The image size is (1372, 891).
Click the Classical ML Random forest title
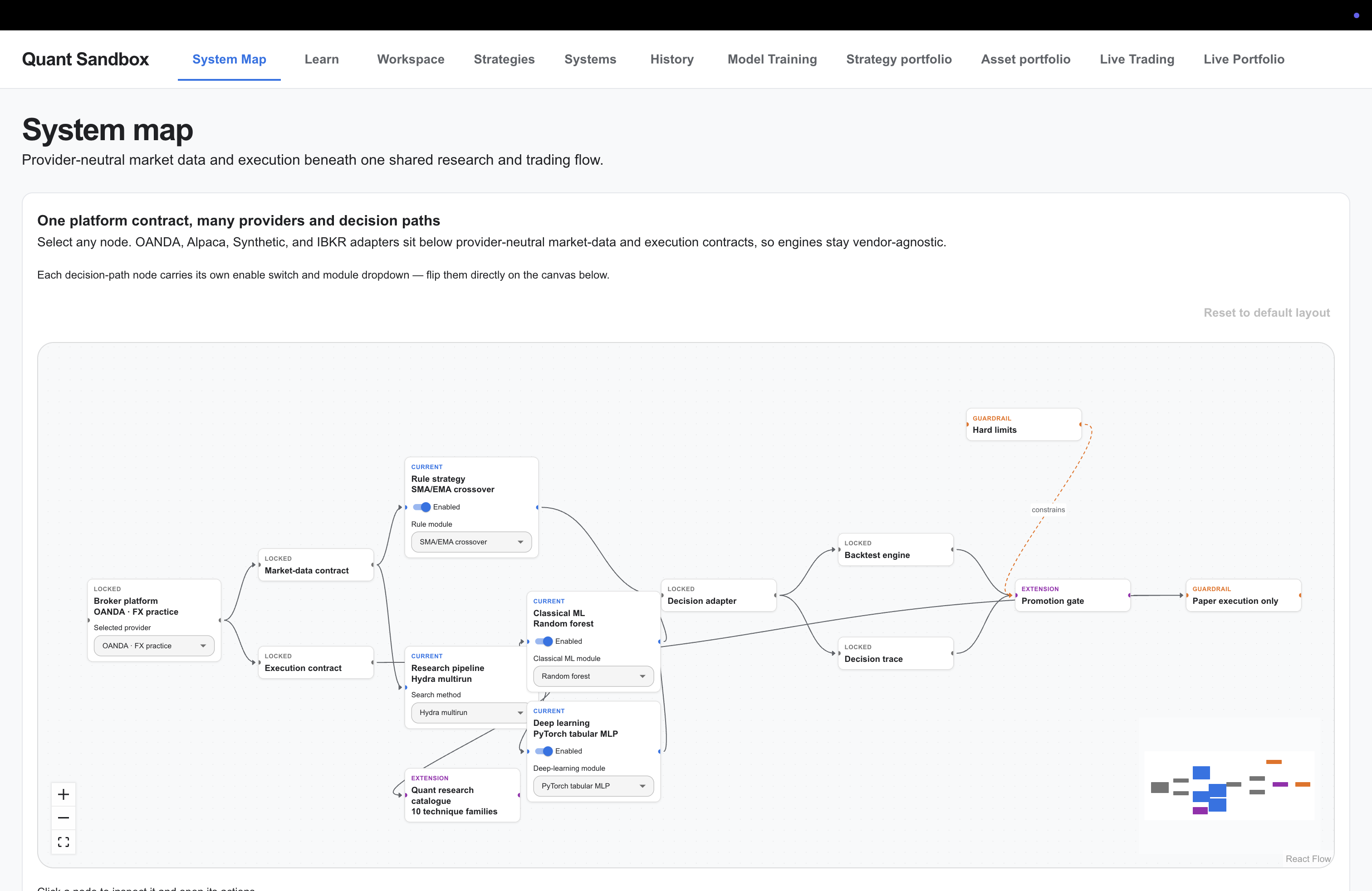[x=563, y=618]
